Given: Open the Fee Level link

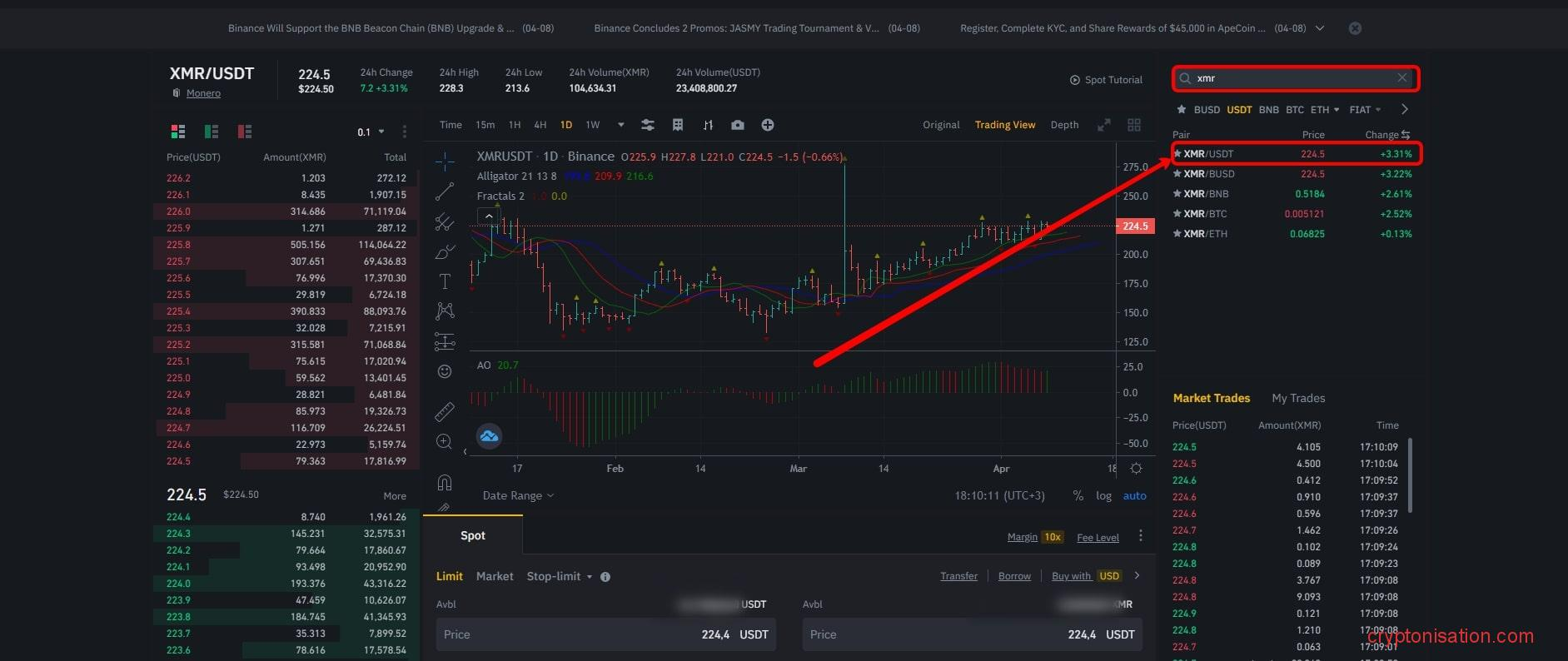Looking at the screenshot, I should [1098, 538].
